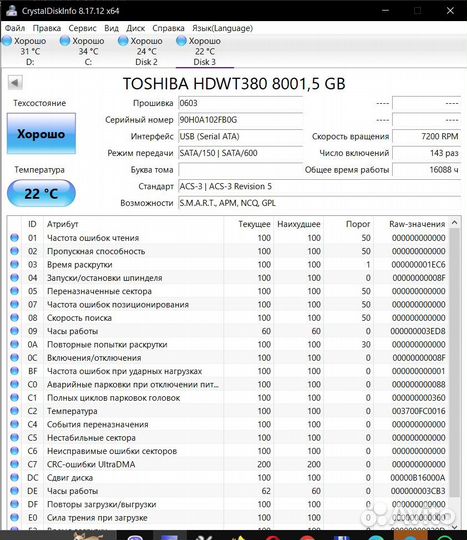Open the Справка menu

[168, 28]
